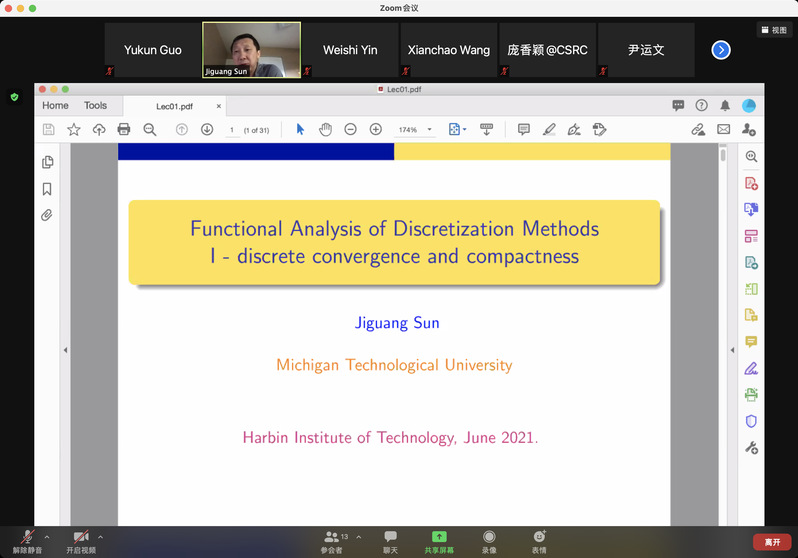Image resolution: width=798 pixels, height=558 pixels.
Task: Bookmark file with the star icon
Action: point(73,129)
